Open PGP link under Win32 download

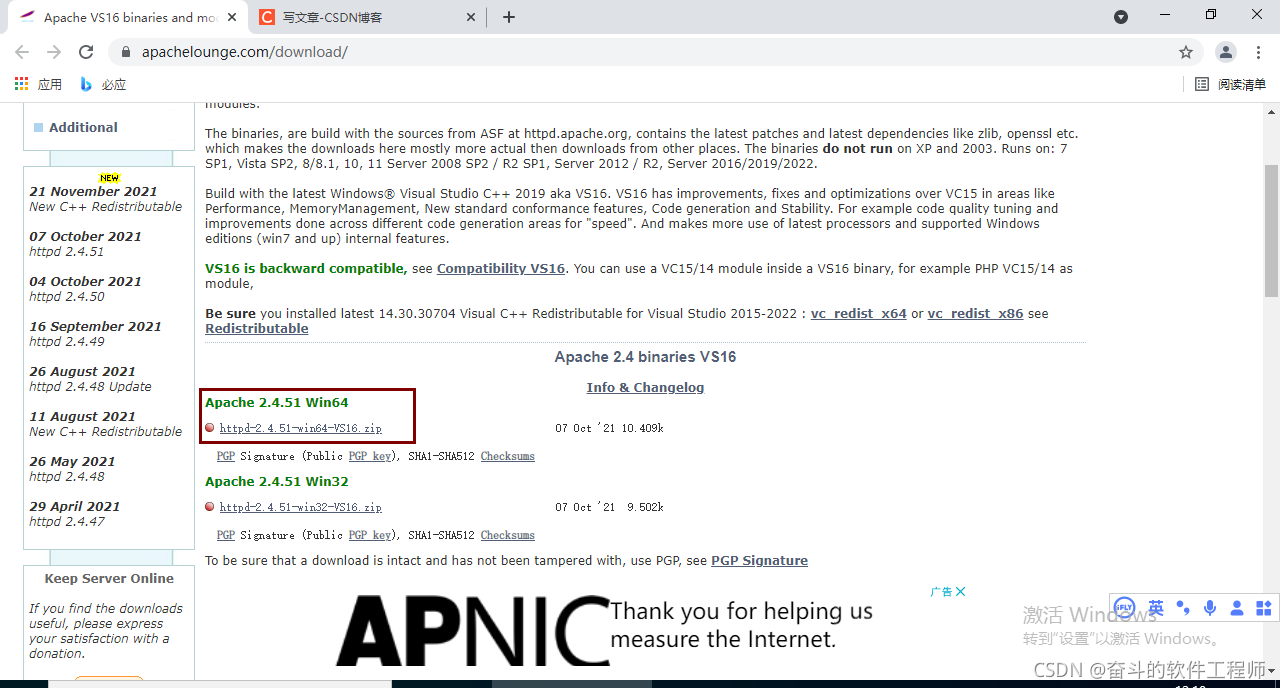[226, 535]
